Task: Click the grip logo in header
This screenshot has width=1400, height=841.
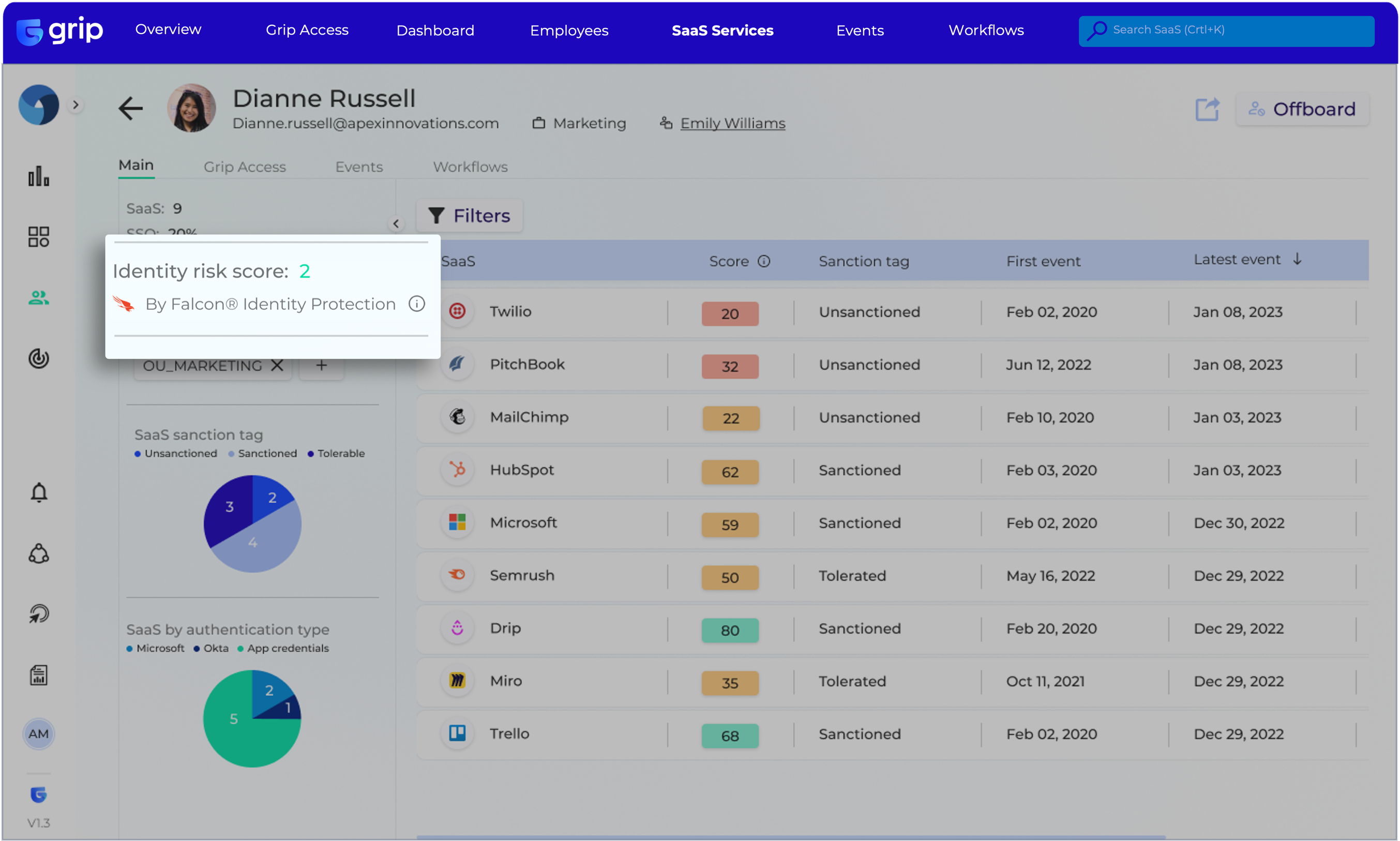Action: coord(59,30)
